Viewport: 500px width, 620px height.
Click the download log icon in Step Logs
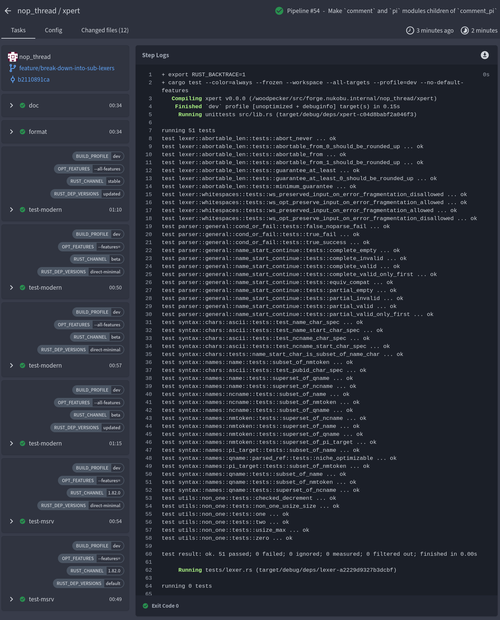[x=485, y=55]
